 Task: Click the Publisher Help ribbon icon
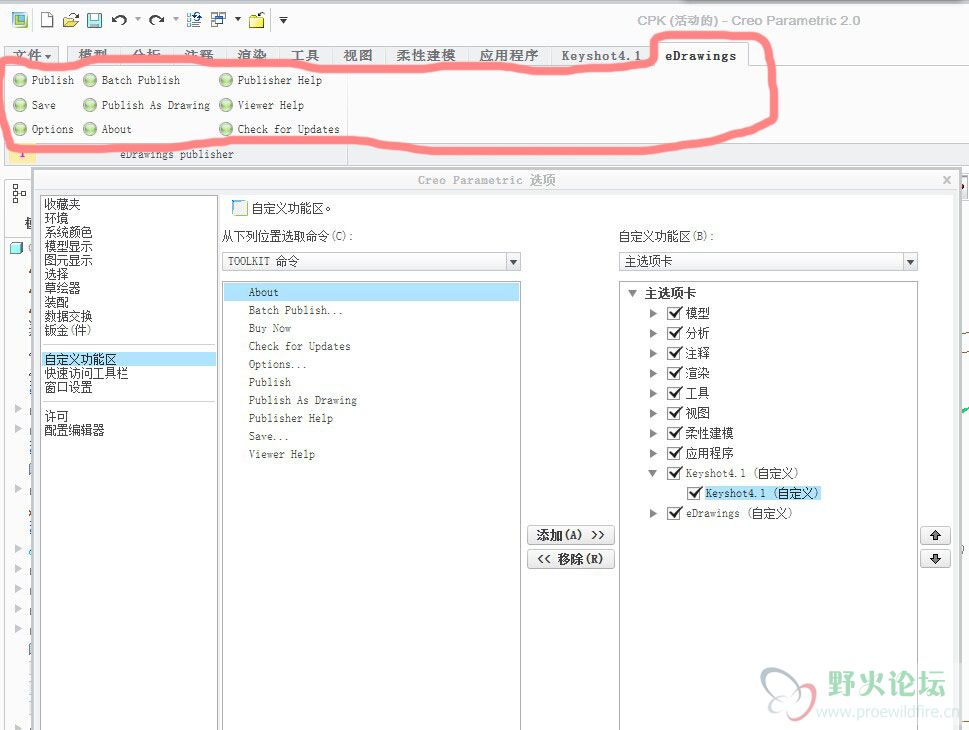[226, 80]
